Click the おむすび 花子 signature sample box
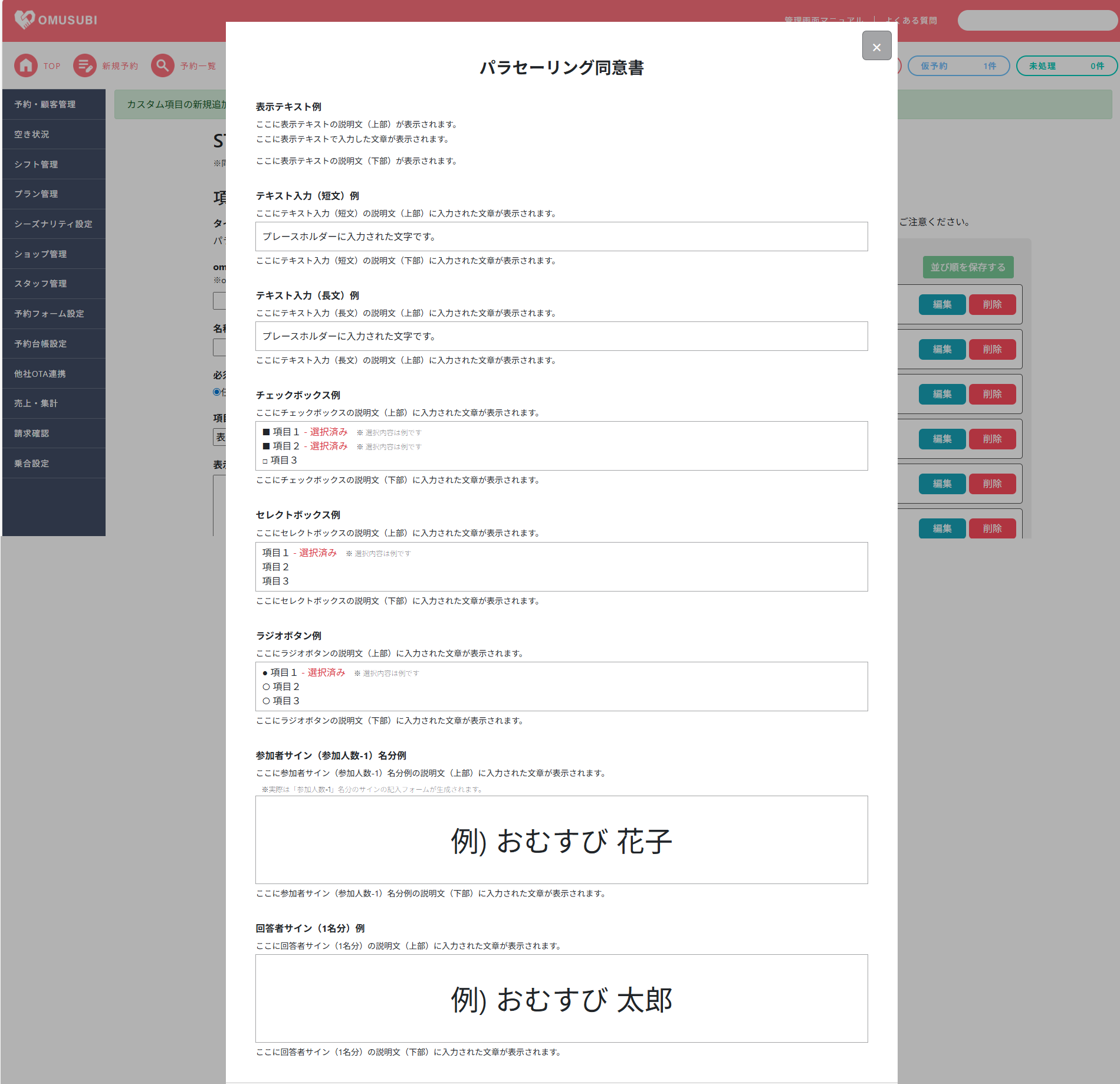Viewport: 1120px width, 1084px height. [x=561, y=840]
